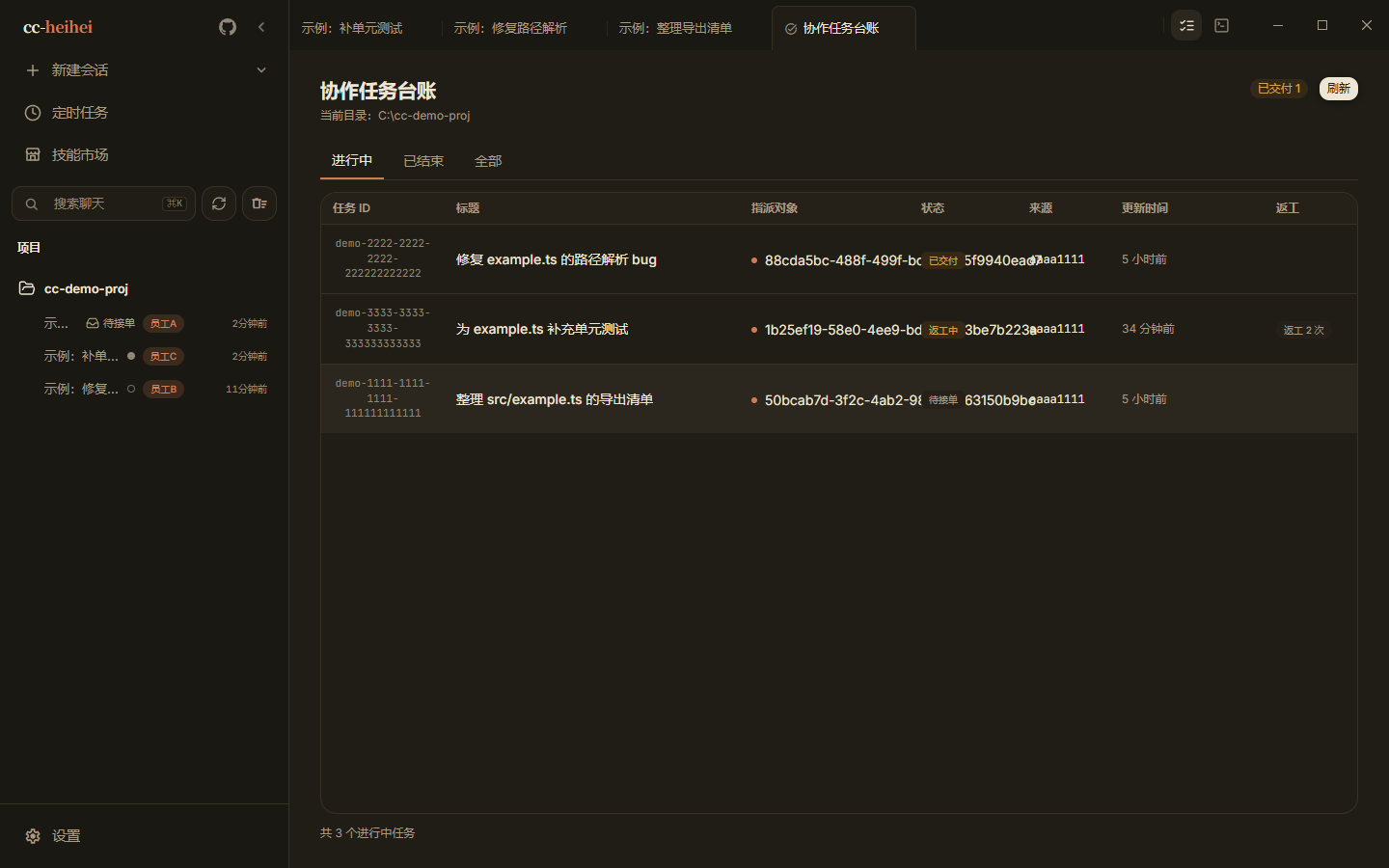Image resolution: width=1389 pixels, height=868 pixels.
Task: Open task 整理 src/example.ts 的导出清单
Action: click(555, 399)
